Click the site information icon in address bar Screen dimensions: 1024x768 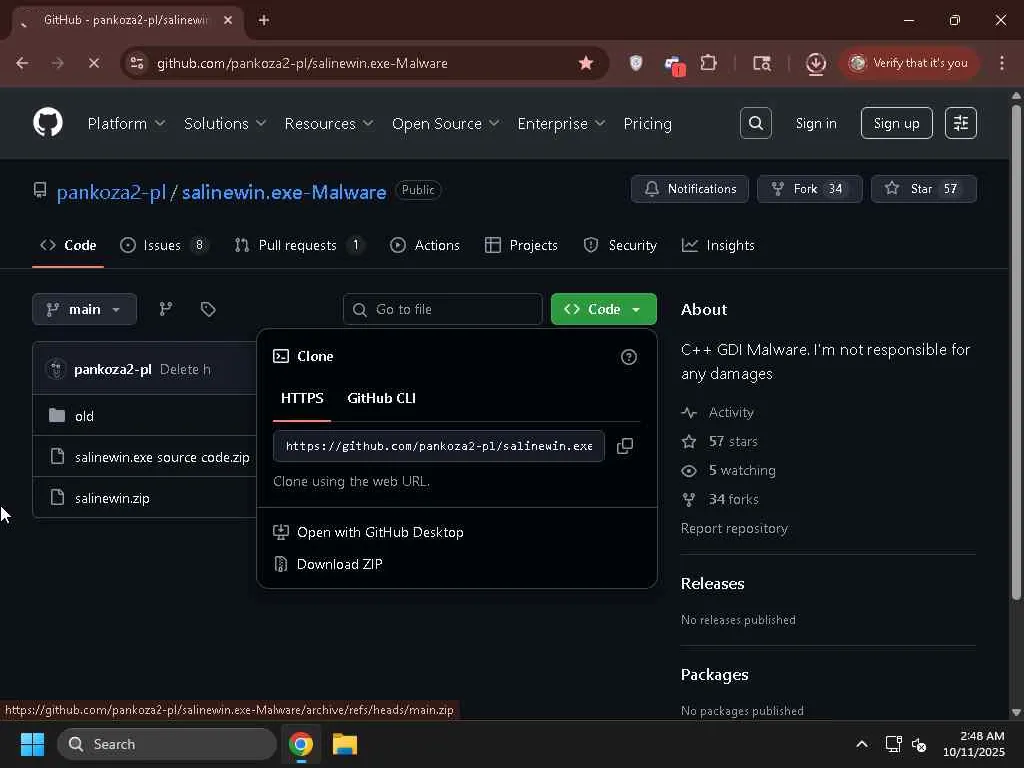click(137, 63)
